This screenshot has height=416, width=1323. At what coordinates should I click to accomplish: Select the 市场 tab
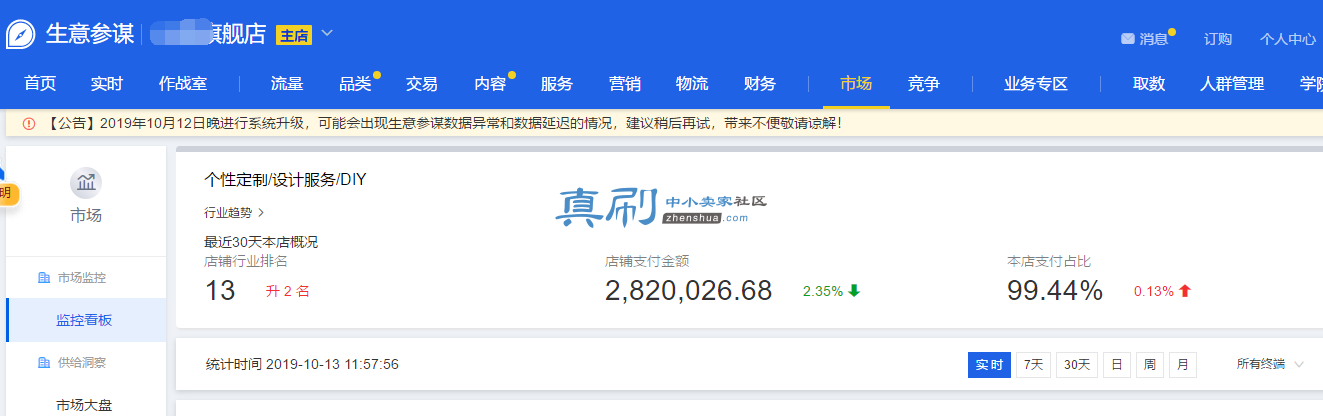point(856,84)
